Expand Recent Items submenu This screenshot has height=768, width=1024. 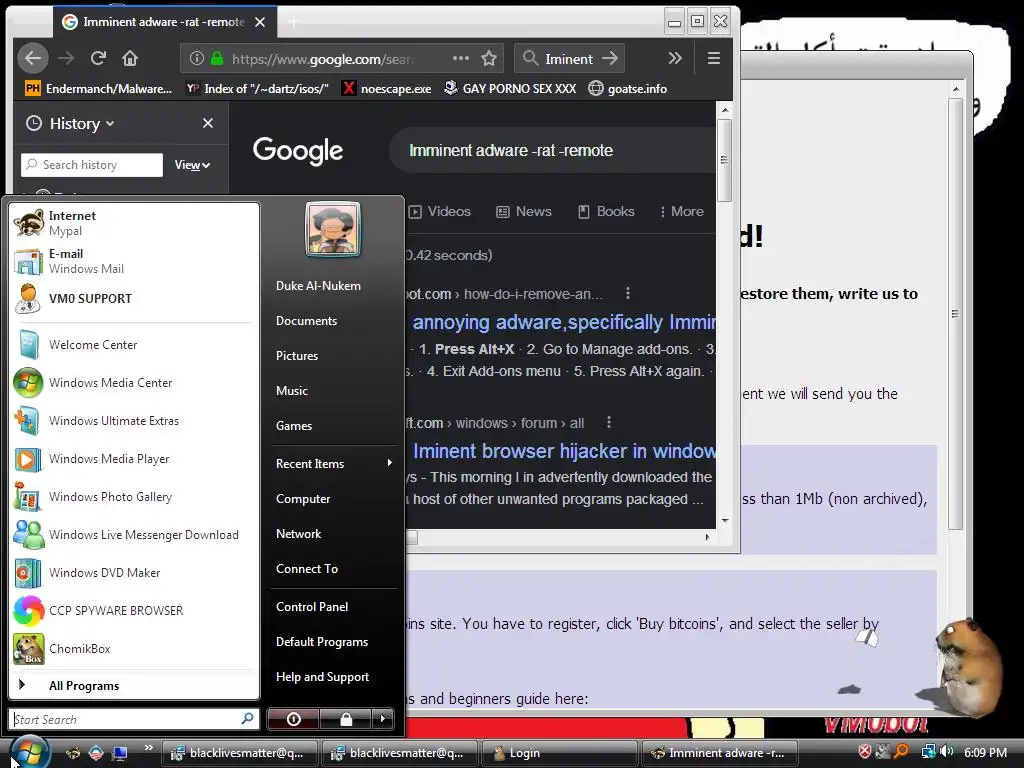[x=334, y=464]
